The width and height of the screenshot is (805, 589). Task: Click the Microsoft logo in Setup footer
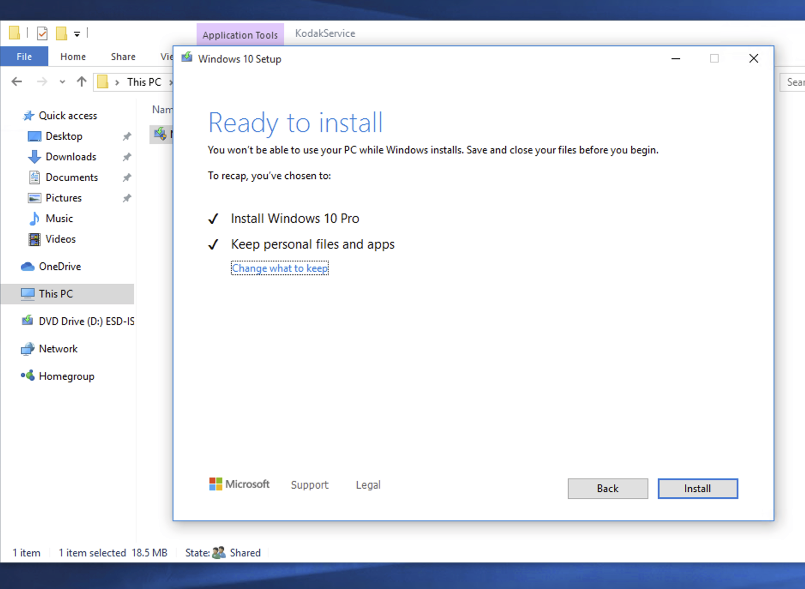[239, 484]
